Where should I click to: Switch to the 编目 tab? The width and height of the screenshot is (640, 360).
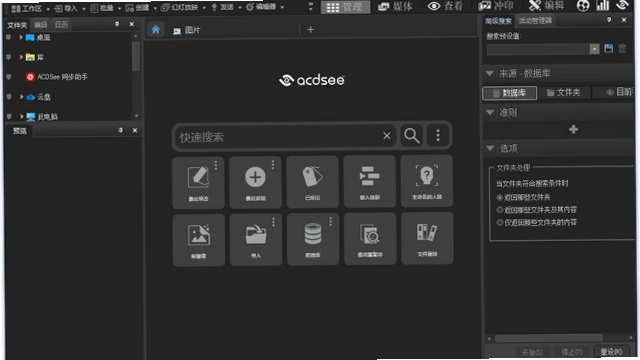40,25
